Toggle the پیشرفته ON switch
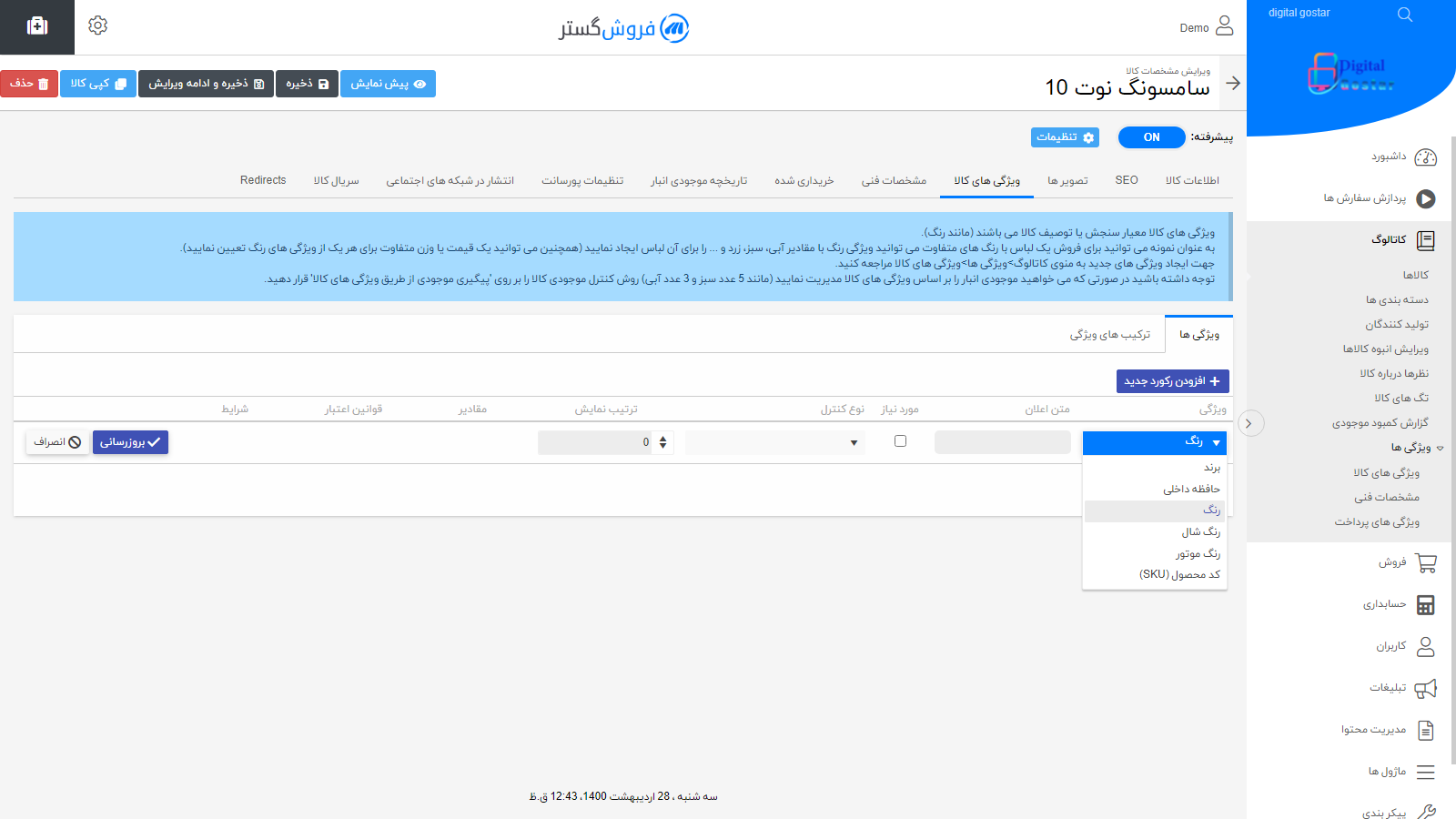 click(1151, 137)
